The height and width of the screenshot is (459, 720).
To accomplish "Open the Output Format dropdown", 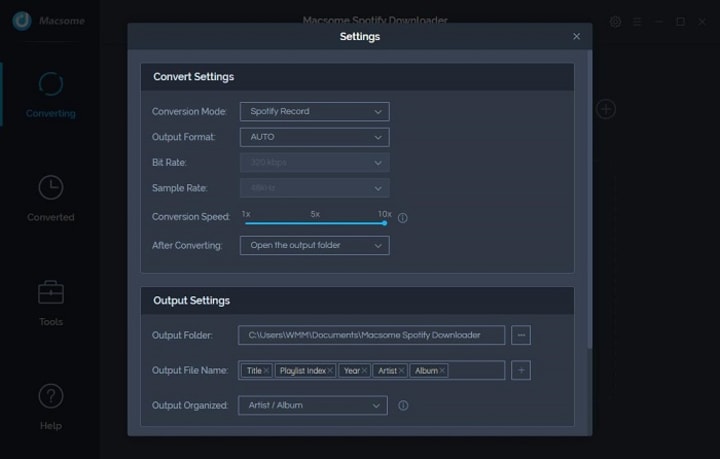I will [315, 137].
